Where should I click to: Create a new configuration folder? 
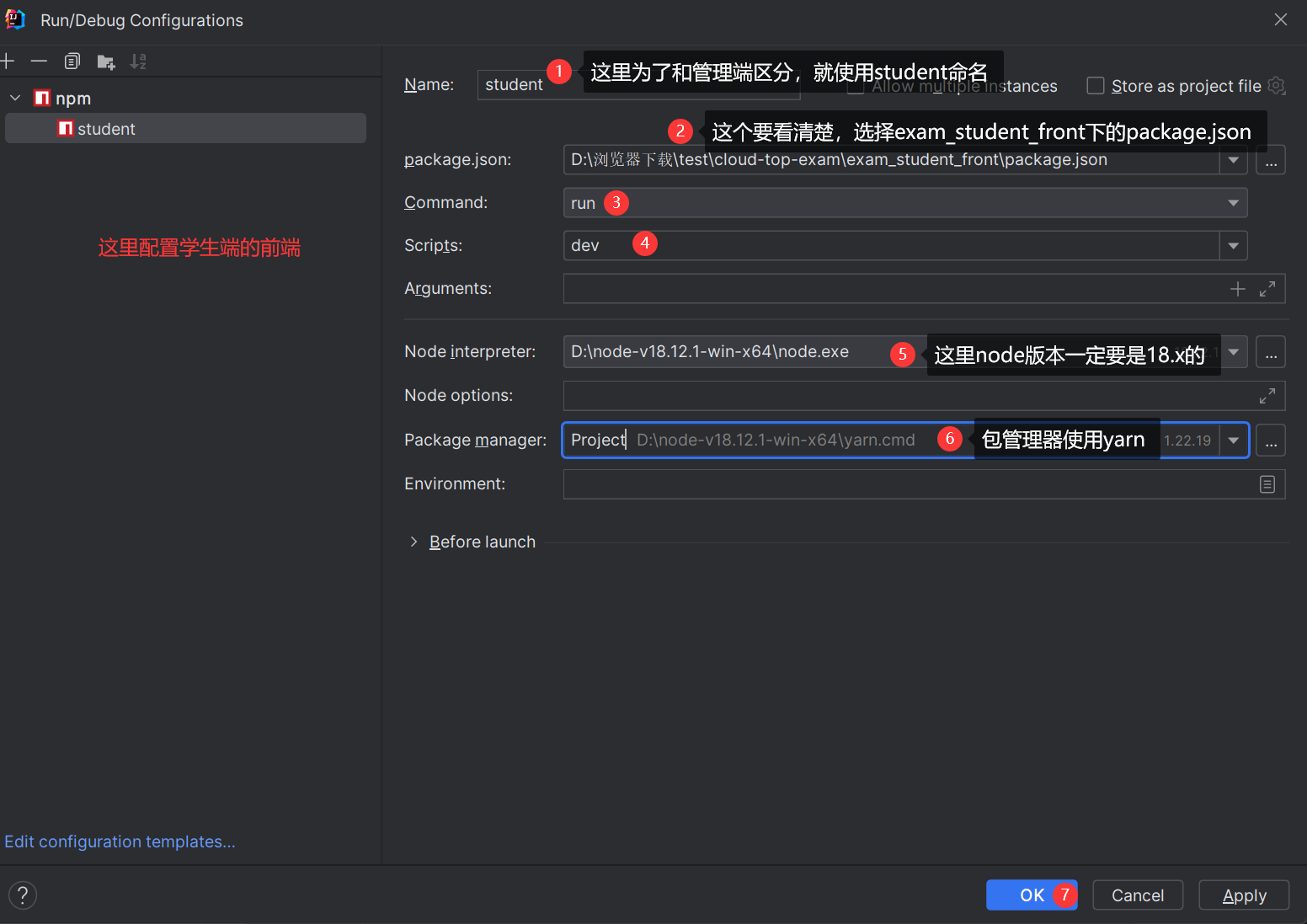[x=105, y=61]
